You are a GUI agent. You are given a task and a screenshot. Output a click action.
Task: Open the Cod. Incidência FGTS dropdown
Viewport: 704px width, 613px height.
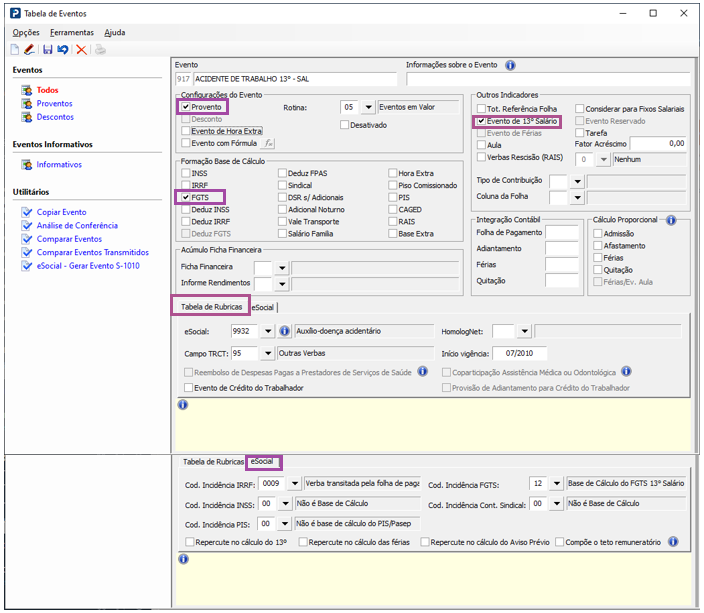pos(557,484)
